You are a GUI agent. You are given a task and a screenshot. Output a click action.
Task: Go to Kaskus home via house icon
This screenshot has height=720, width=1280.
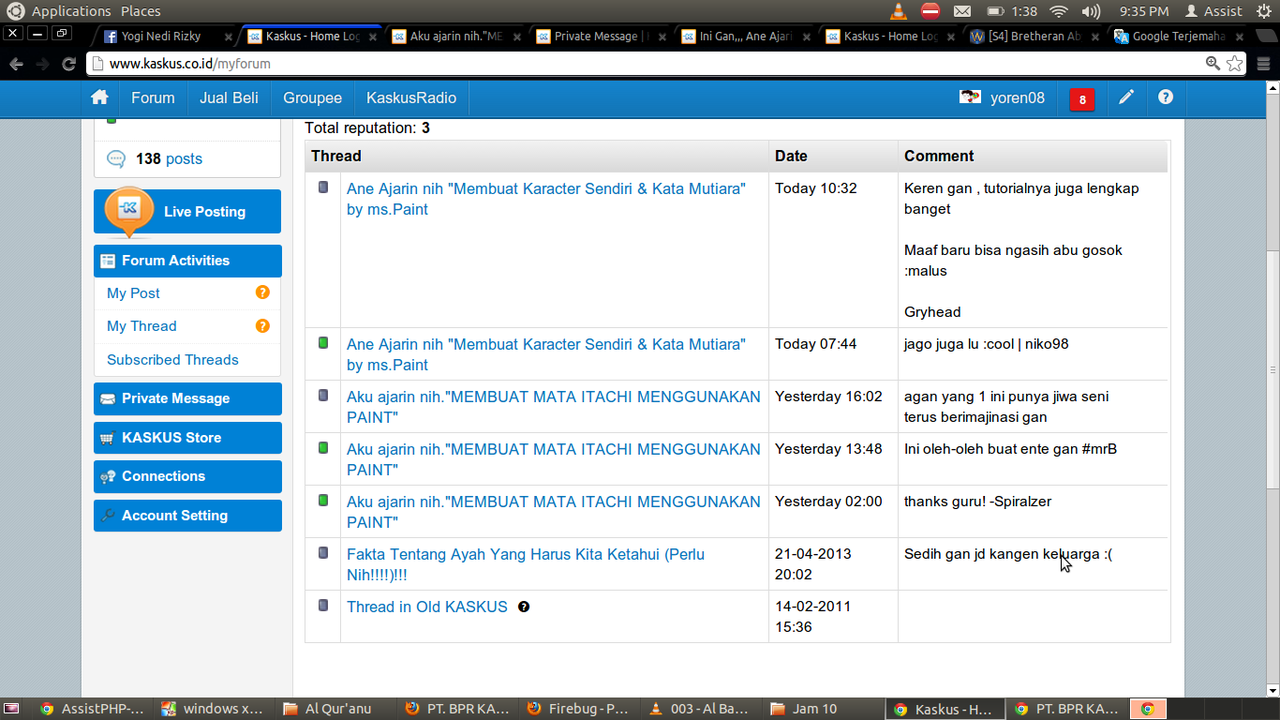click(100, 98)
